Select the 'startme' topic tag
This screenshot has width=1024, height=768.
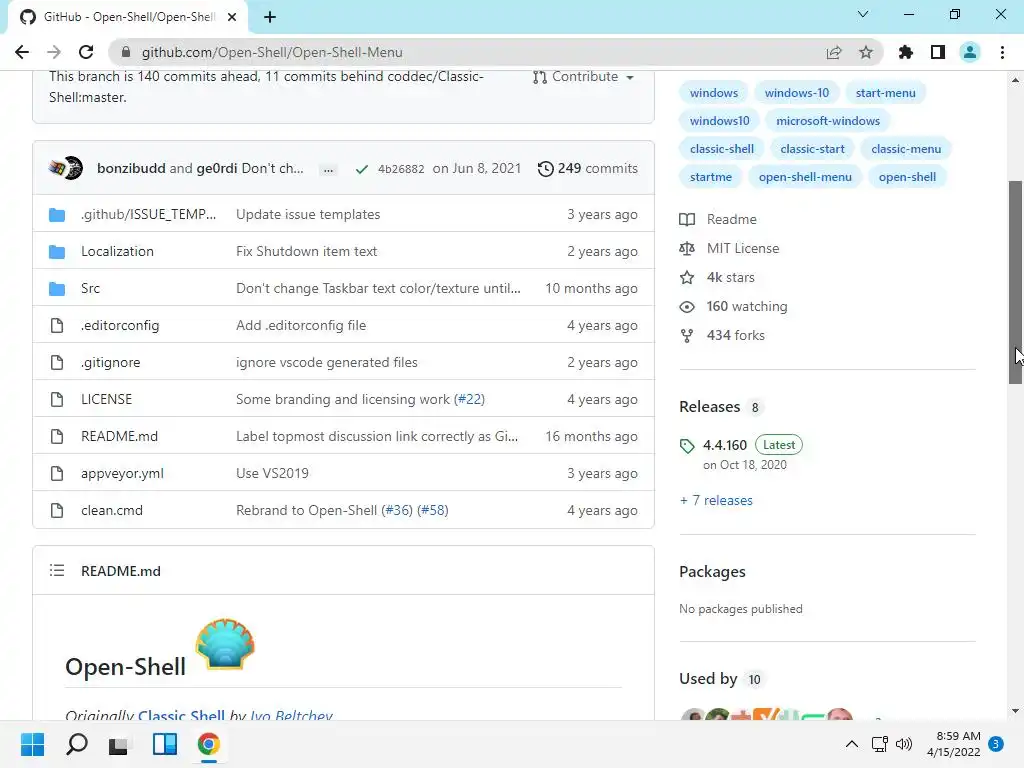711,177
